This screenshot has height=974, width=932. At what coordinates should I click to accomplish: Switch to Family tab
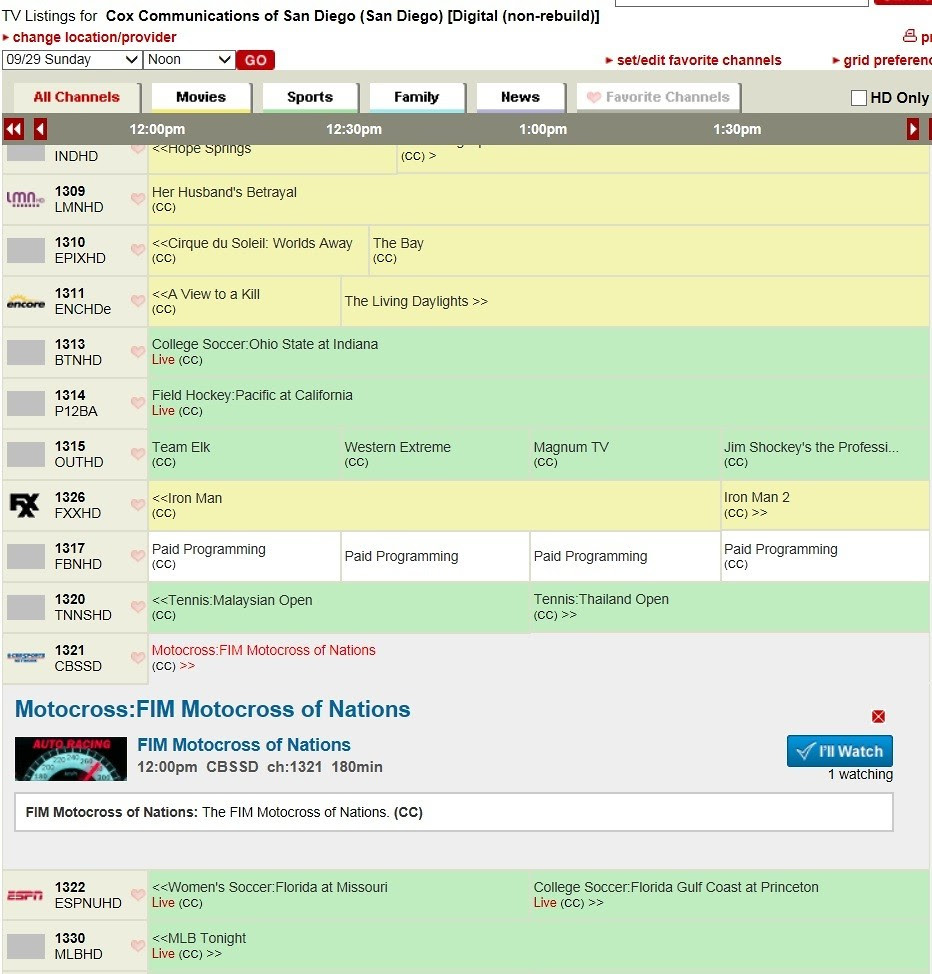pos(416,97)
